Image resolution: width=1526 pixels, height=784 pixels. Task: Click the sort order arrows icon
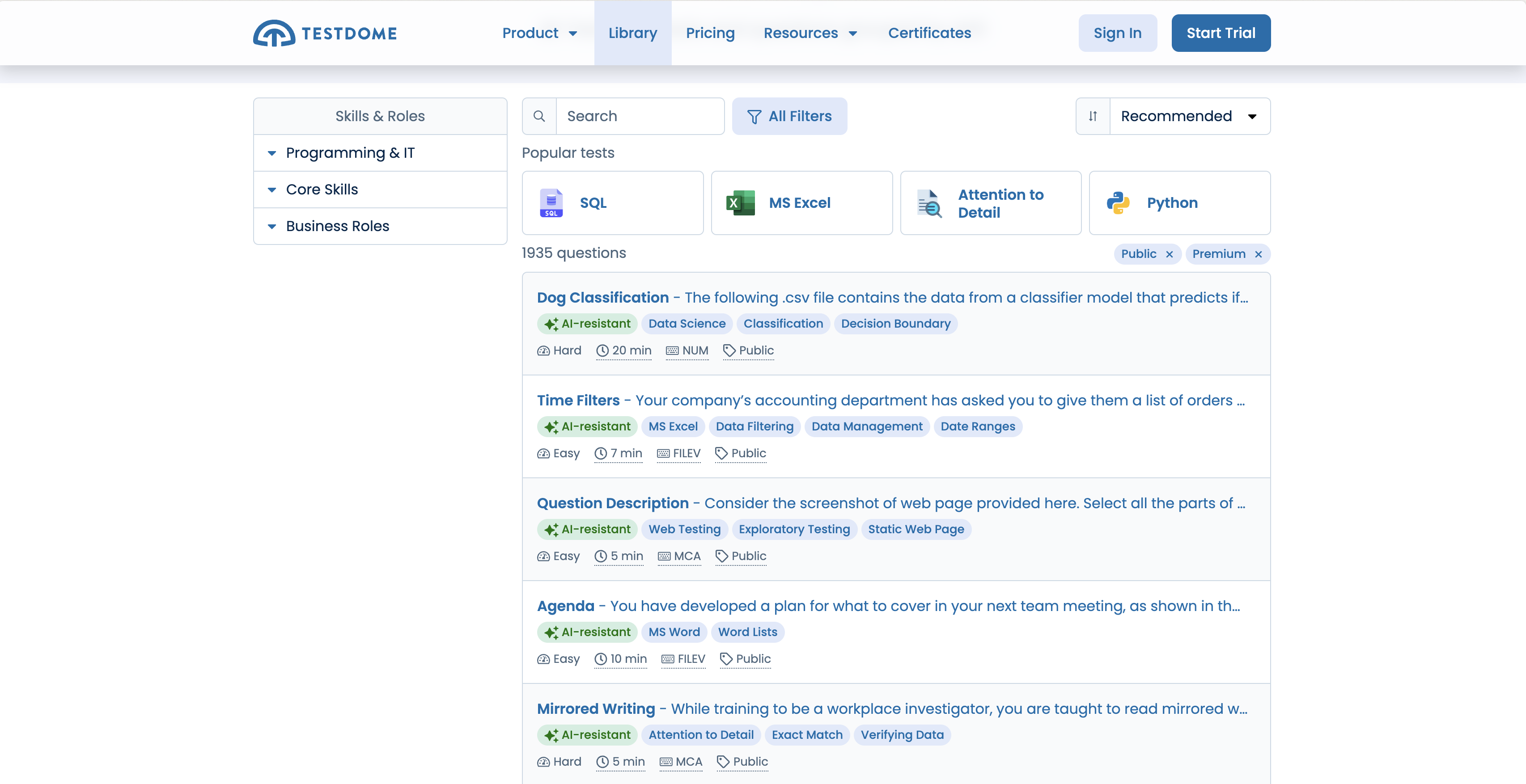click(x=1093, y=116)
